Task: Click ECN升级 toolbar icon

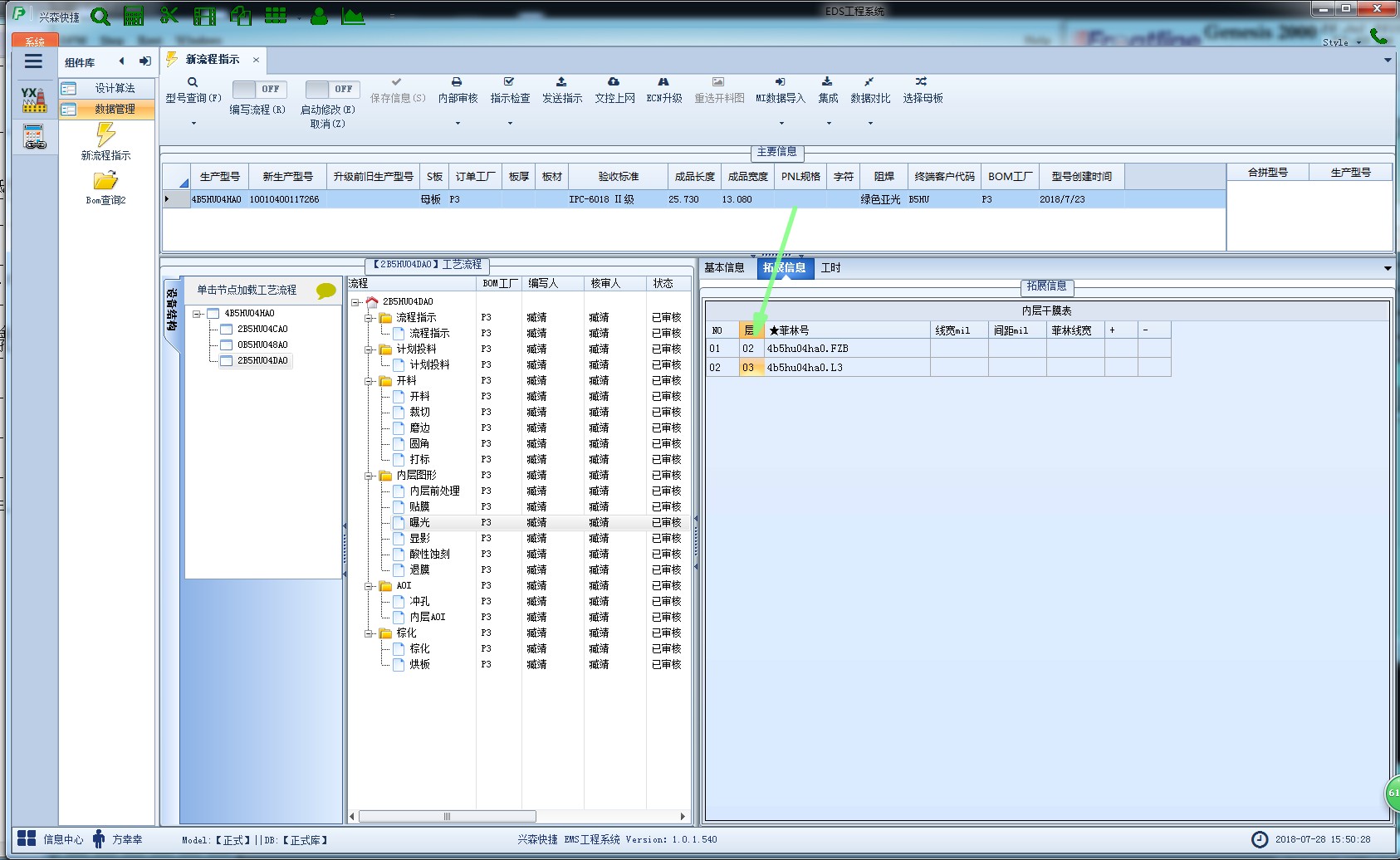Action: pos(663,82)
